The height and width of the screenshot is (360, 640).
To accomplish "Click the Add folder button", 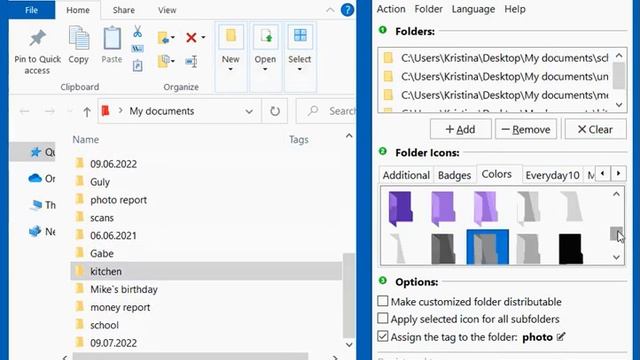I will [x=460, y=129].
